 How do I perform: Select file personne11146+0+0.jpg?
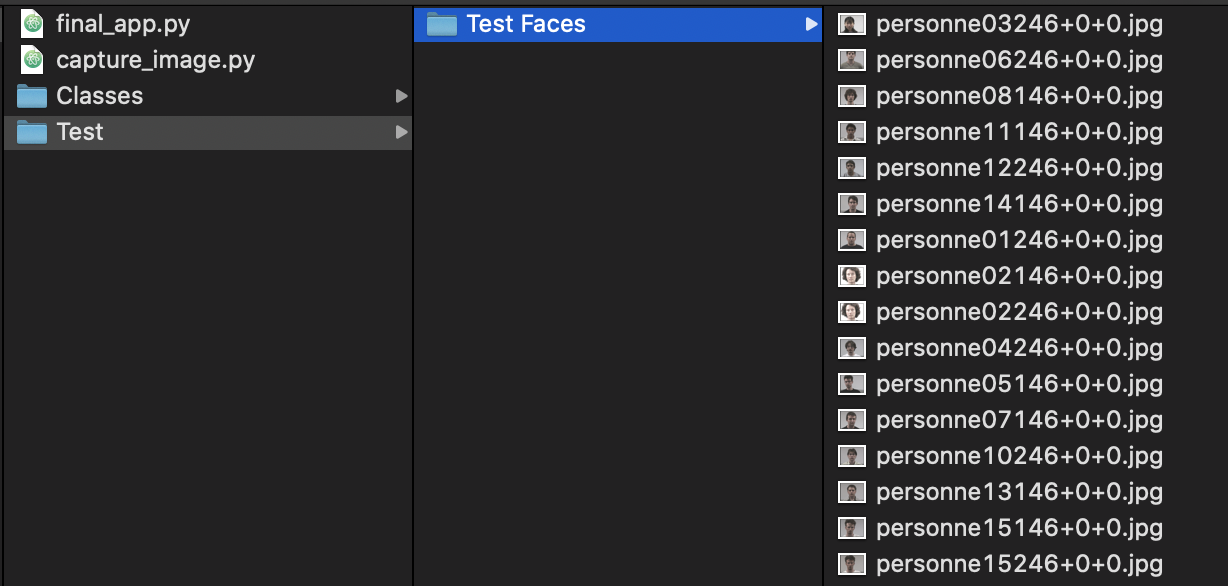(1019, 132)
